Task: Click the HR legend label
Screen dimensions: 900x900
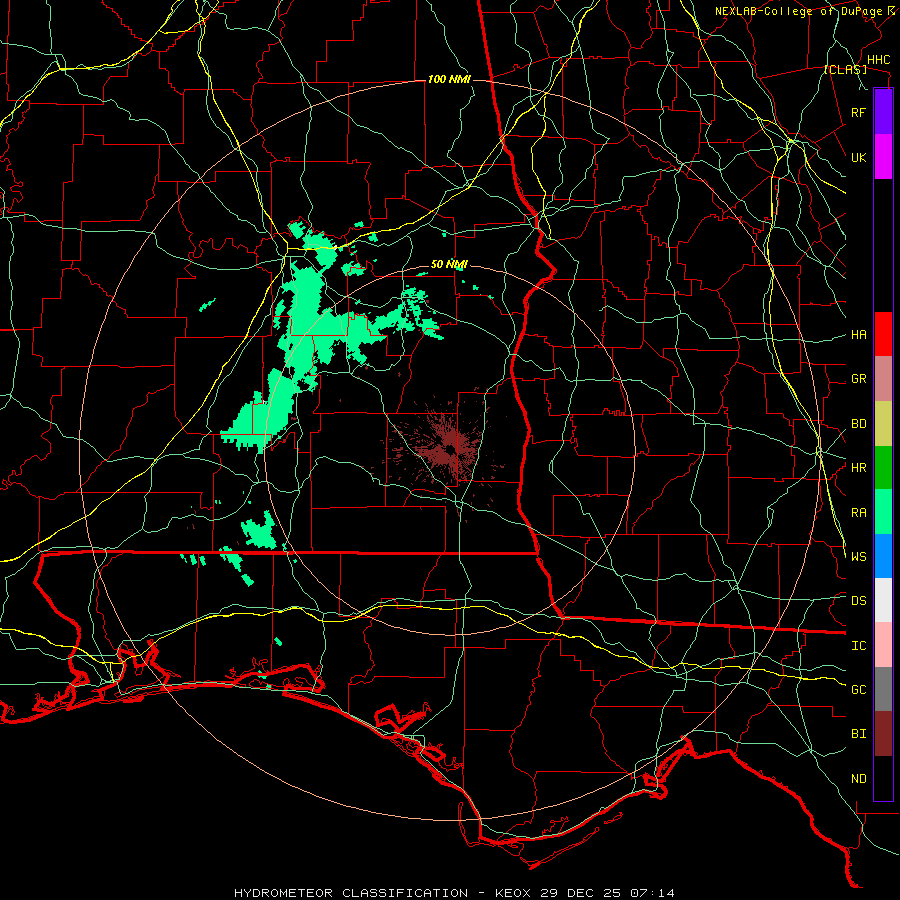Action: pyautogui.click(x=858, y=468)
